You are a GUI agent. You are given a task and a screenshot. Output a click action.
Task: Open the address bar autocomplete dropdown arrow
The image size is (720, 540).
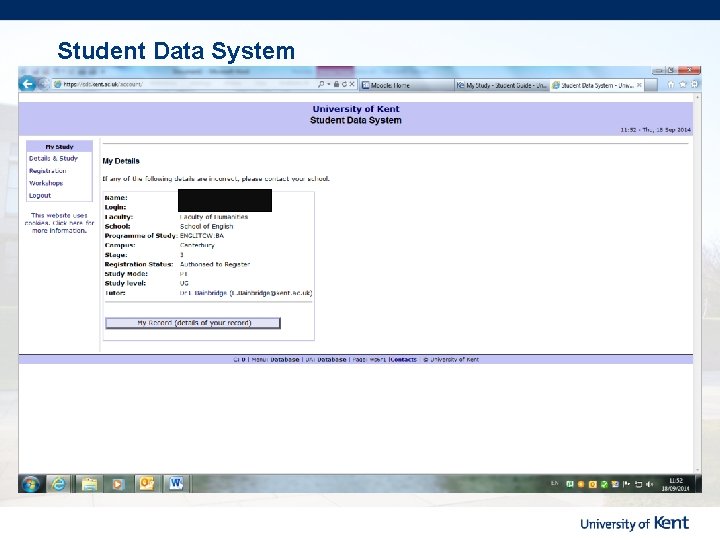329,84
